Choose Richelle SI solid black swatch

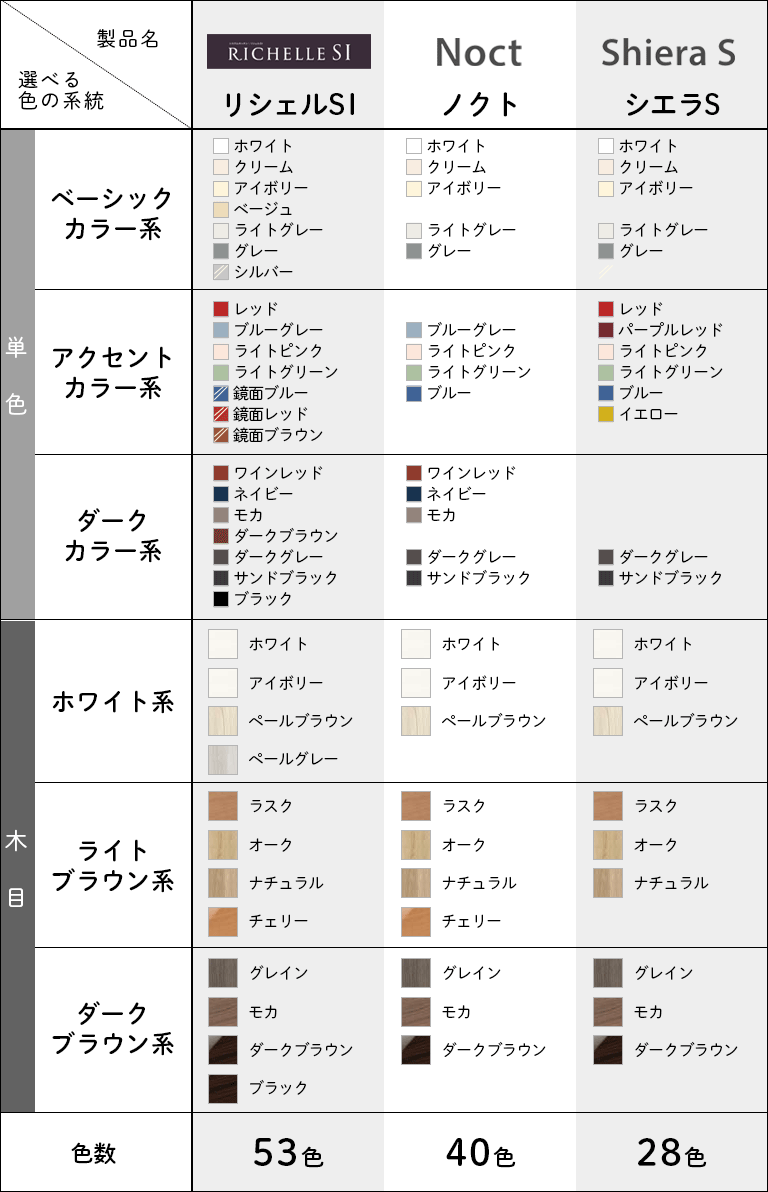[x=221, y=599]
